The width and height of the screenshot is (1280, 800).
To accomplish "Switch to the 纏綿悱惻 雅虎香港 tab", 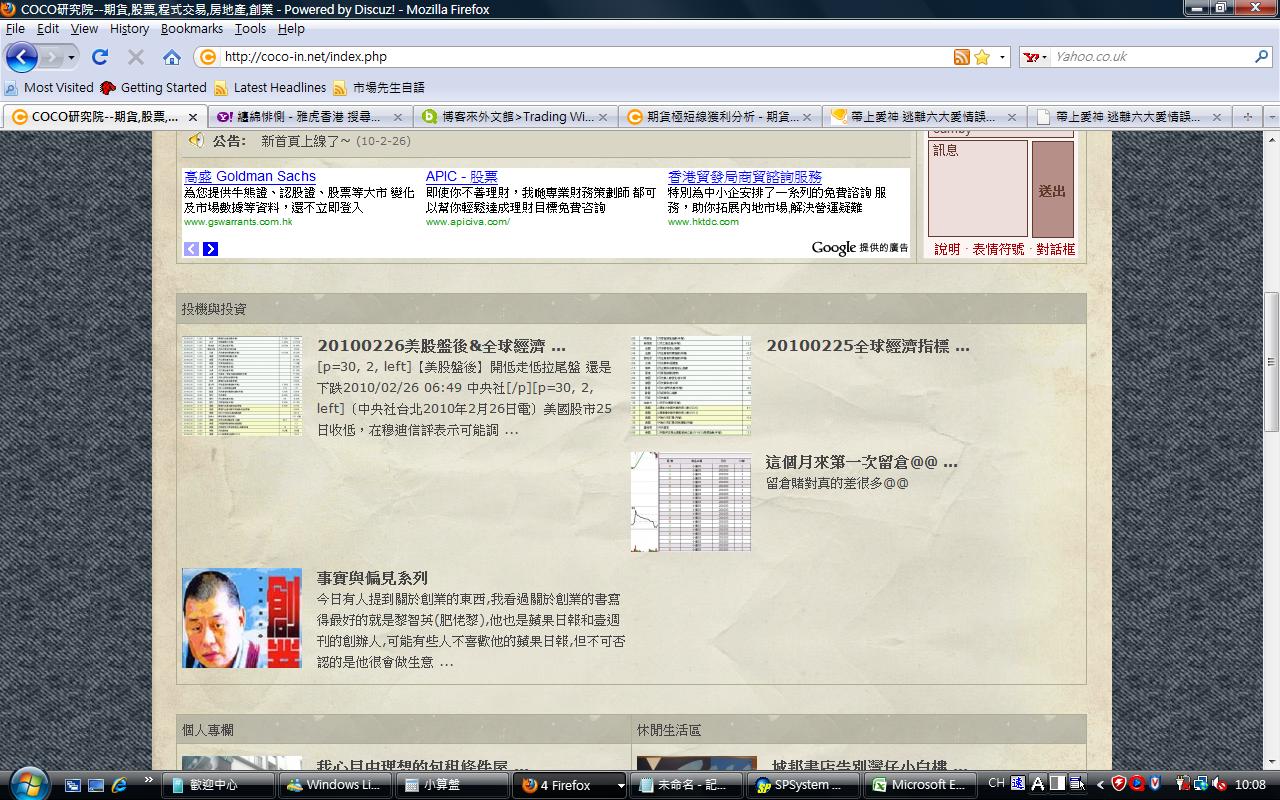I will click(x=310, y=117).
